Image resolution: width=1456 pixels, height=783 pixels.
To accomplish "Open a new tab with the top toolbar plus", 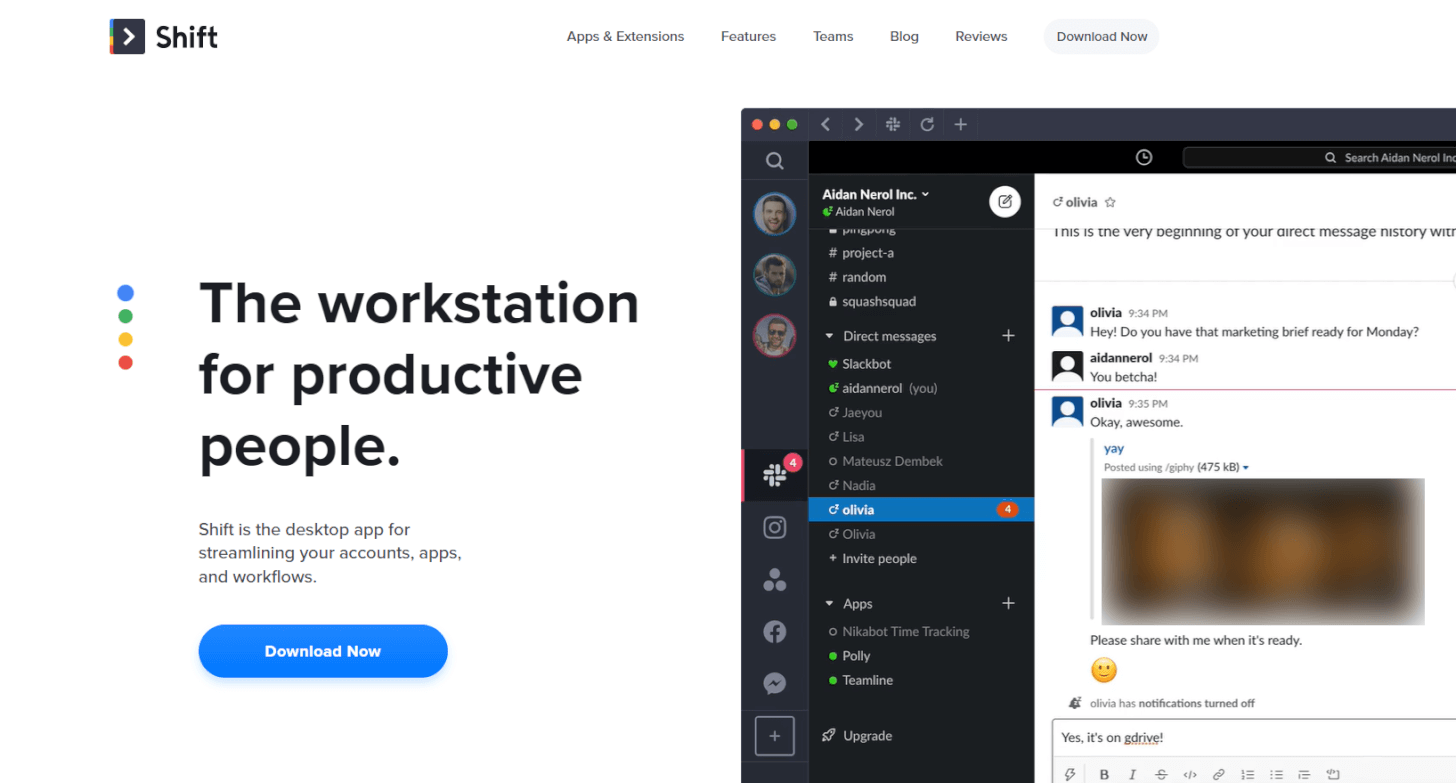I will tap(960, 124).
